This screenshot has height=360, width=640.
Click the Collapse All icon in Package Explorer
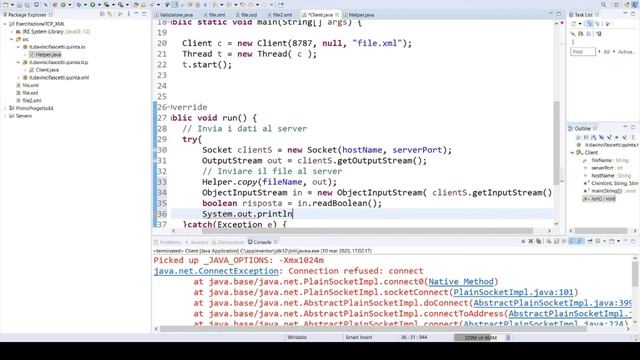(x=102, y=14)
